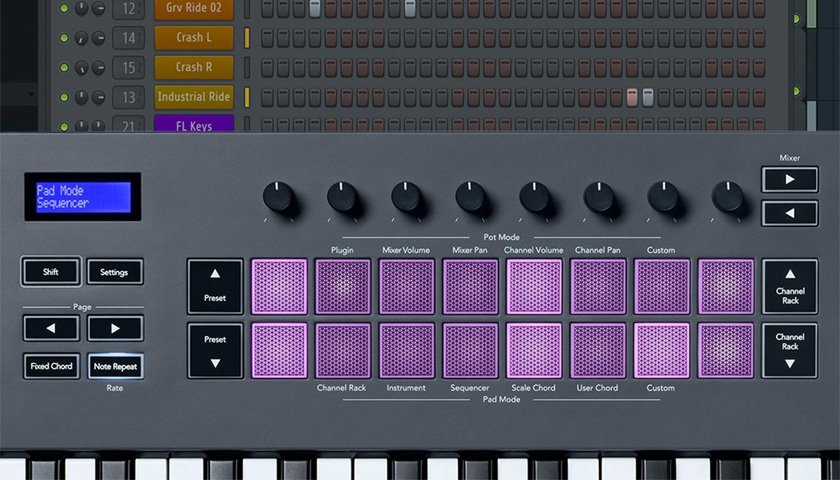Toggle the Industrial Ride channel select indicator
The width and height of the screenshot is (840, 480).
(247, 98)
